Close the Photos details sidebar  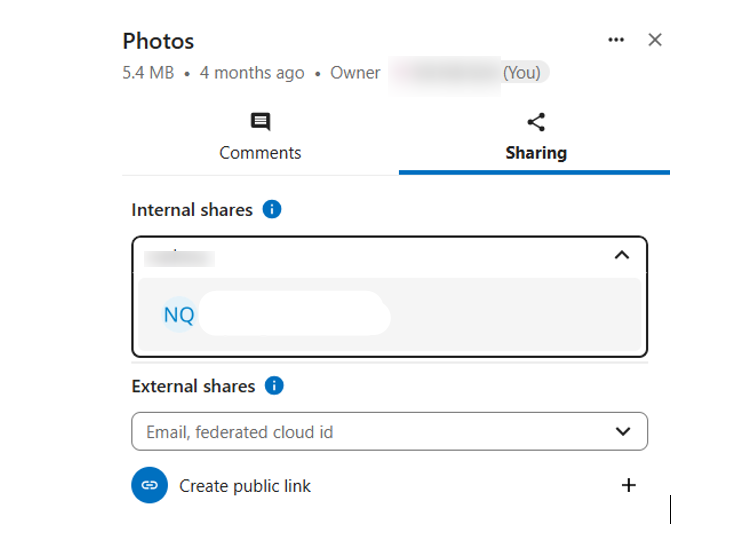pyautogui.click(x=655, y=40)
